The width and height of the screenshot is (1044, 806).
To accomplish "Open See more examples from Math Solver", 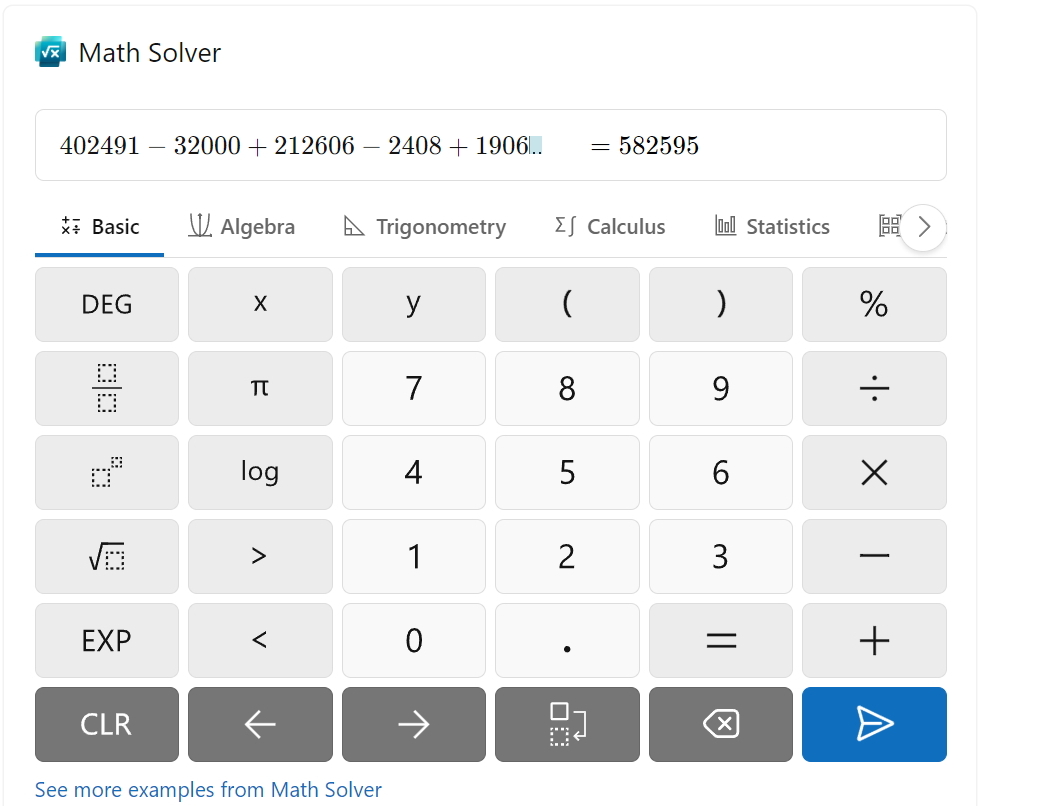I will (x=208, y=789).
